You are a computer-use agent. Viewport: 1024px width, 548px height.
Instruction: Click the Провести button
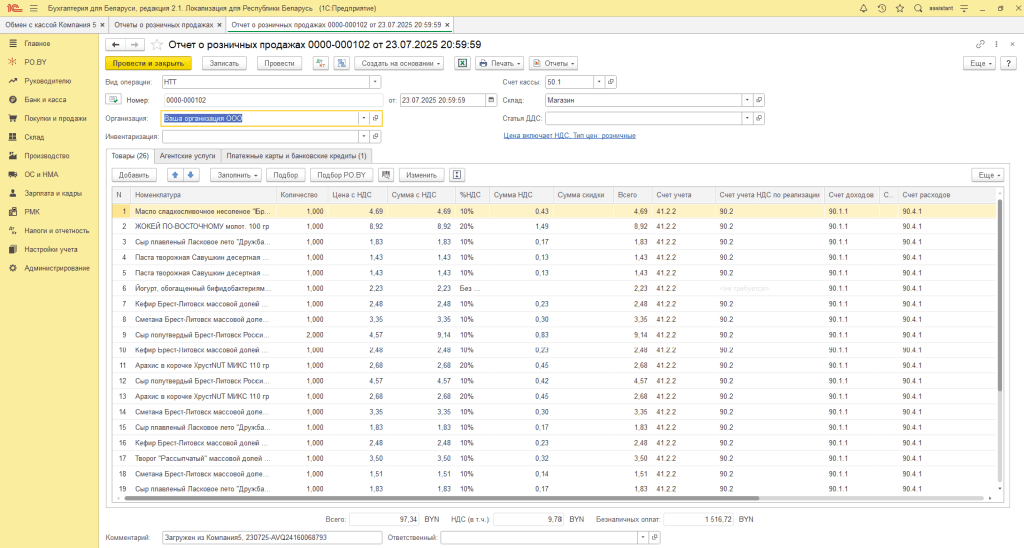tap(280, 63)
